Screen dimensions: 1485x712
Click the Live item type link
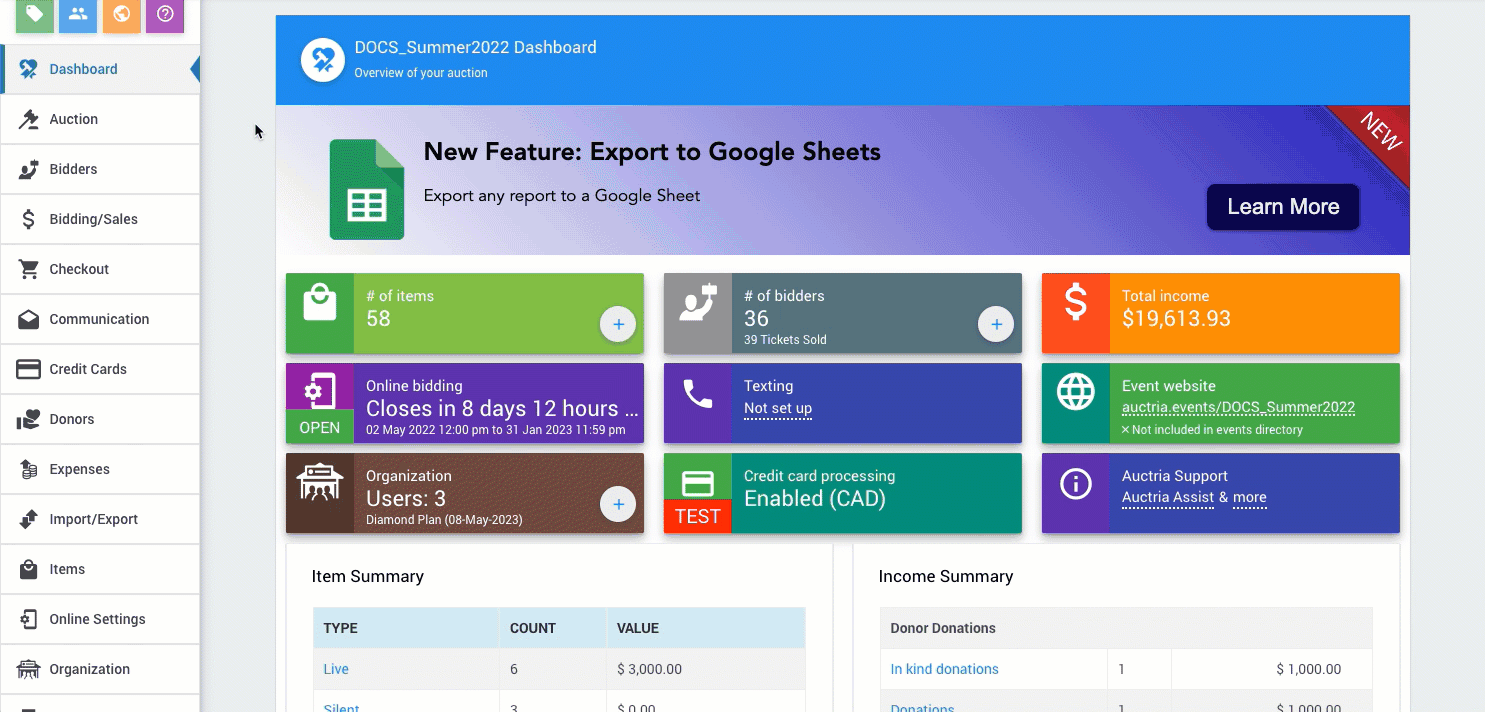(336, 669)
